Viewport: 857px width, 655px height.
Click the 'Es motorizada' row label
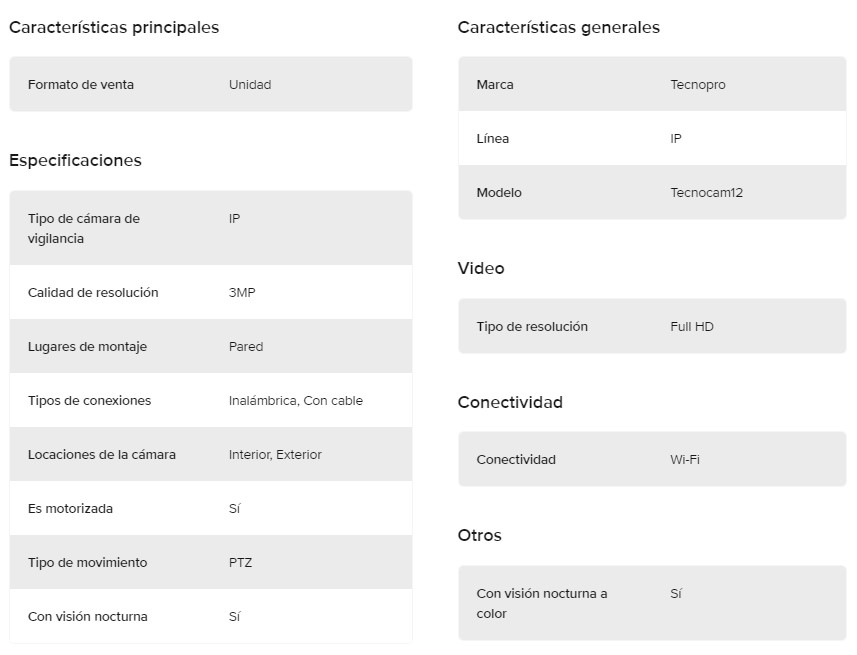(x=70, y=509)
